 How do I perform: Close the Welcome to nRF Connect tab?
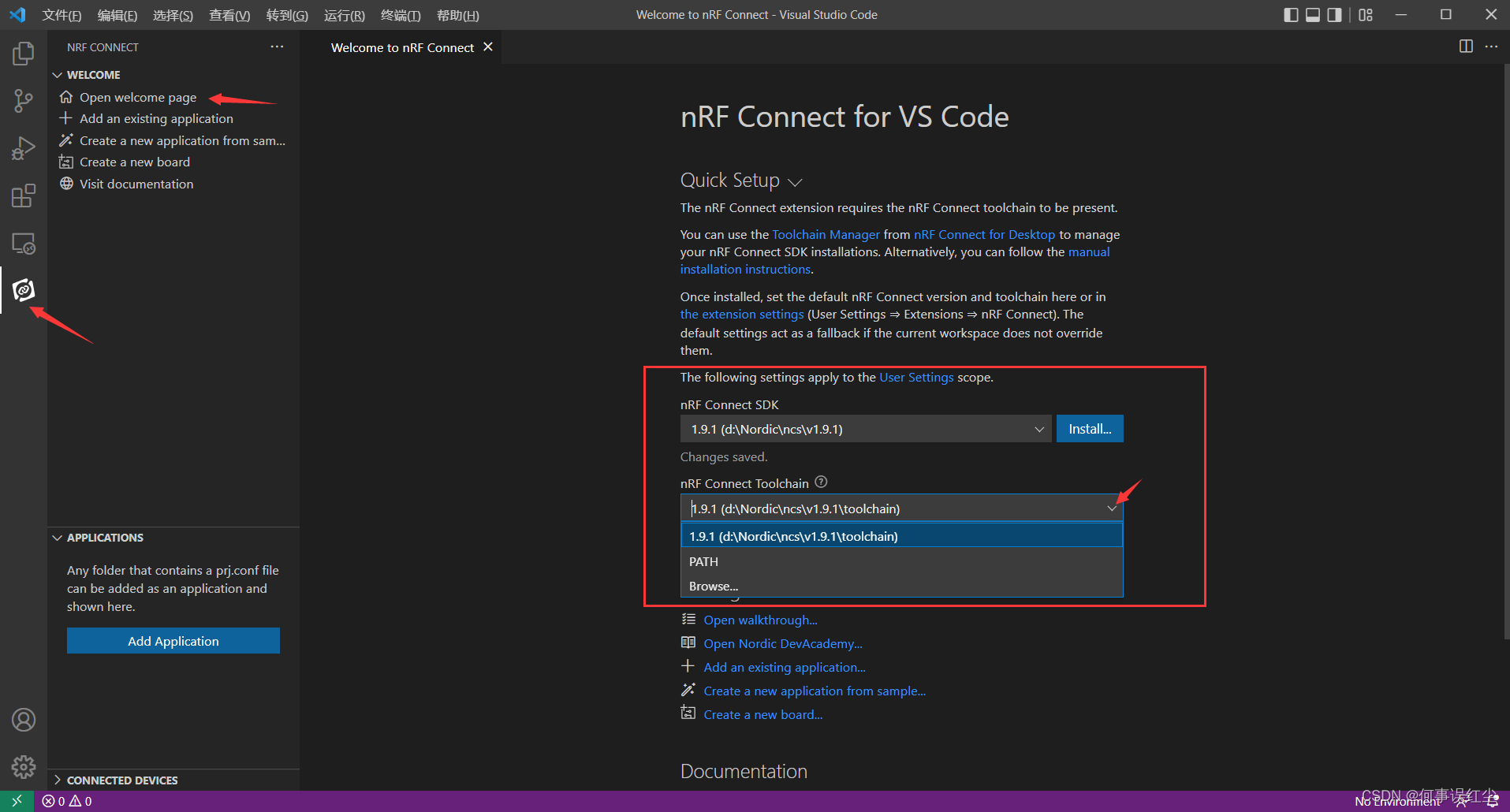[488, 47]
